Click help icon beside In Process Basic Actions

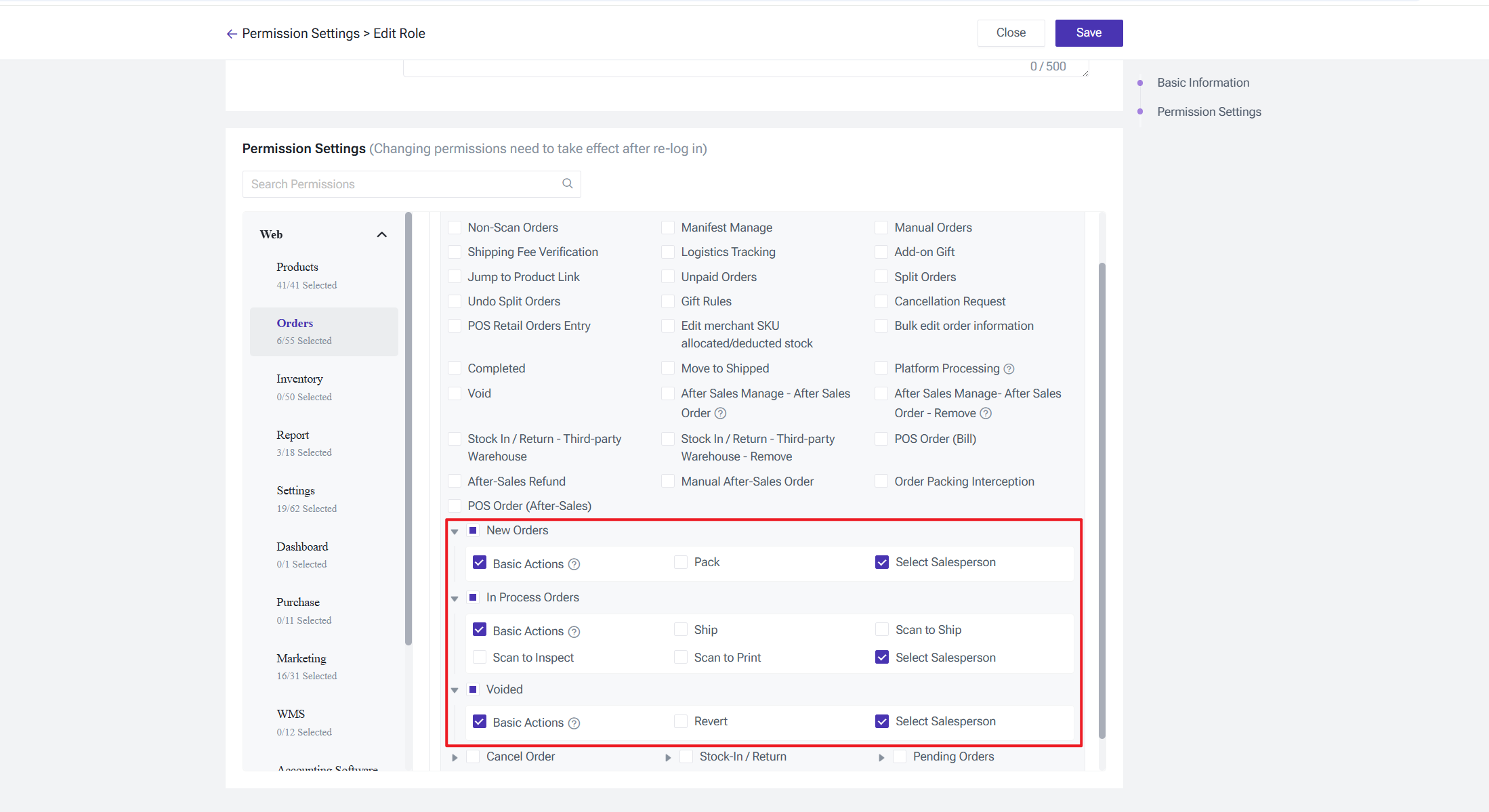(x=574, y=632)
